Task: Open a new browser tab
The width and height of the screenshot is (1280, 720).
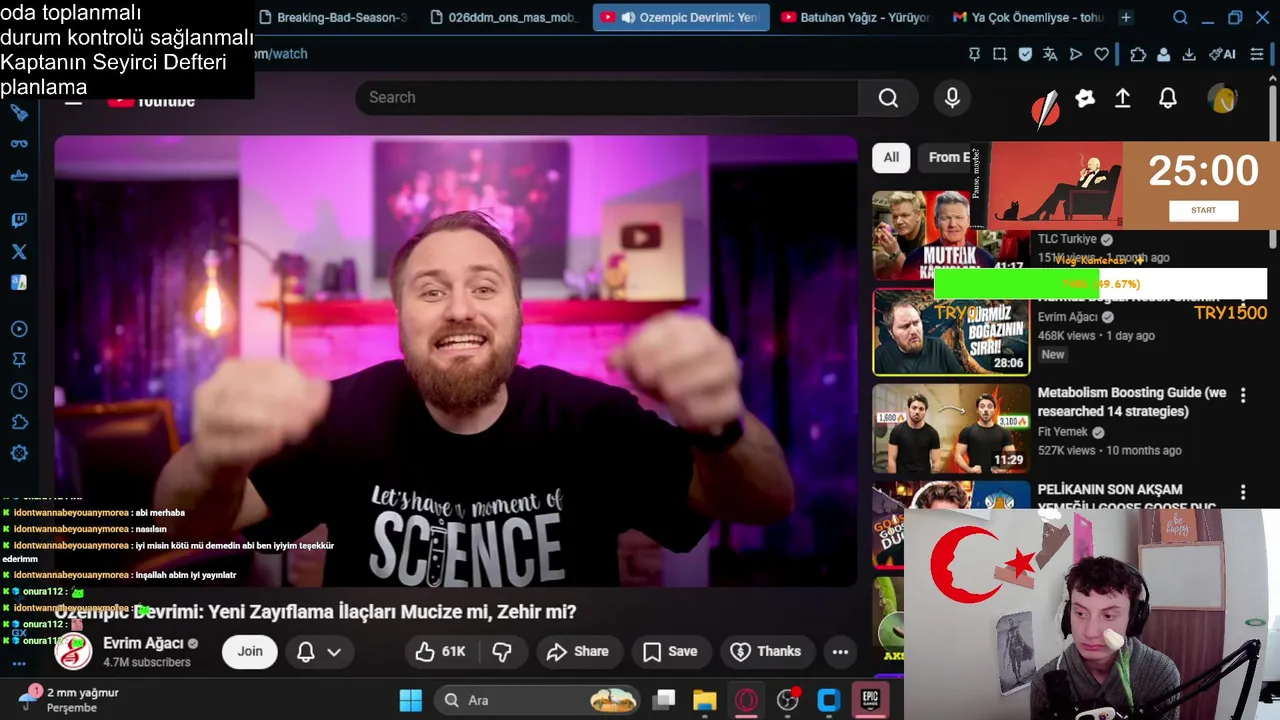Action: point(1126,18)
